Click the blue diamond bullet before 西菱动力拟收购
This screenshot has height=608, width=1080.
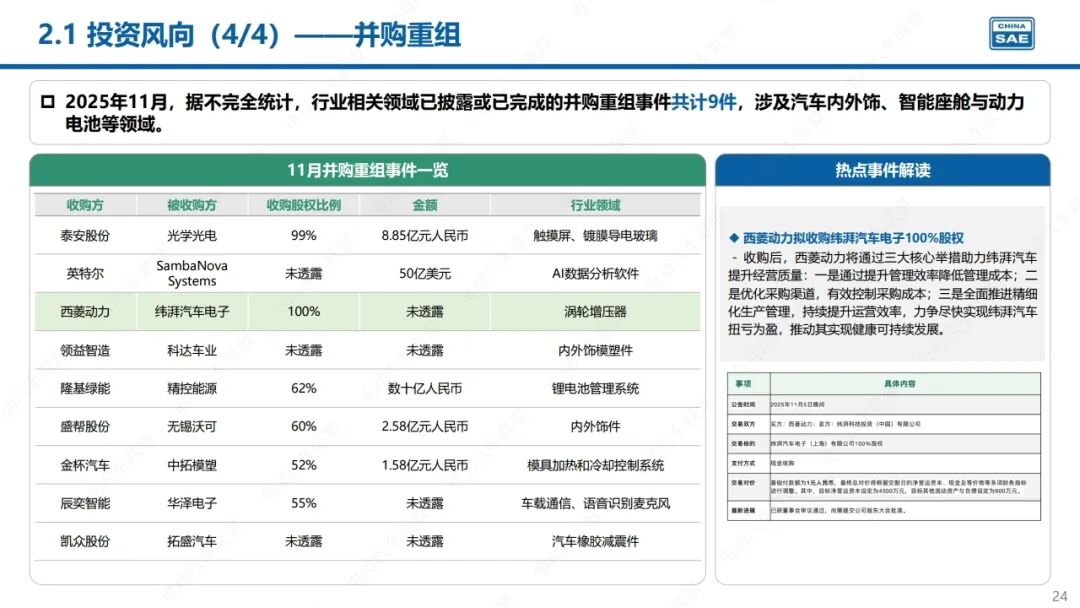(x=734, y=238)
